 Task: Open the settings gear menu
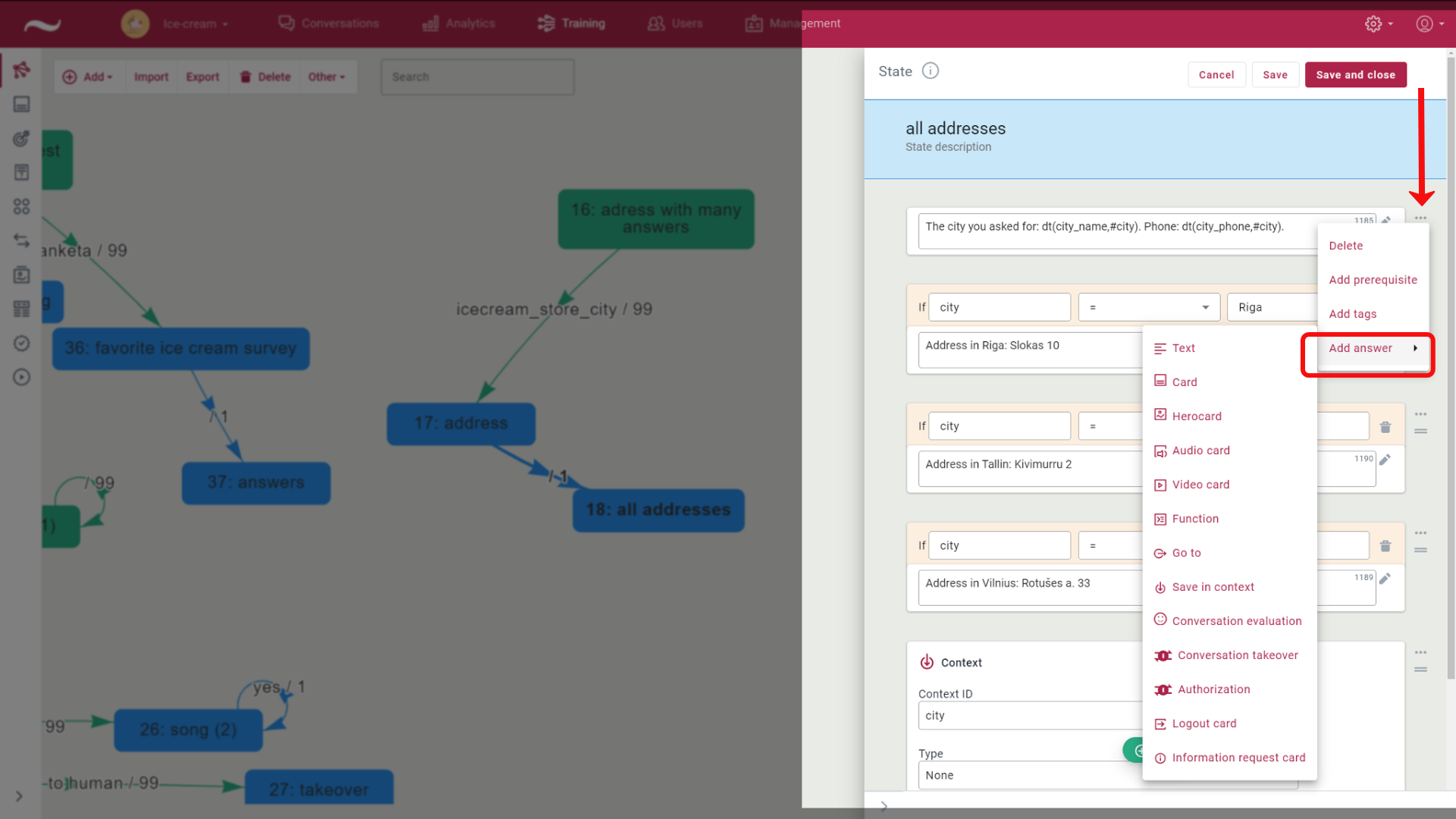click(1373, 24)
